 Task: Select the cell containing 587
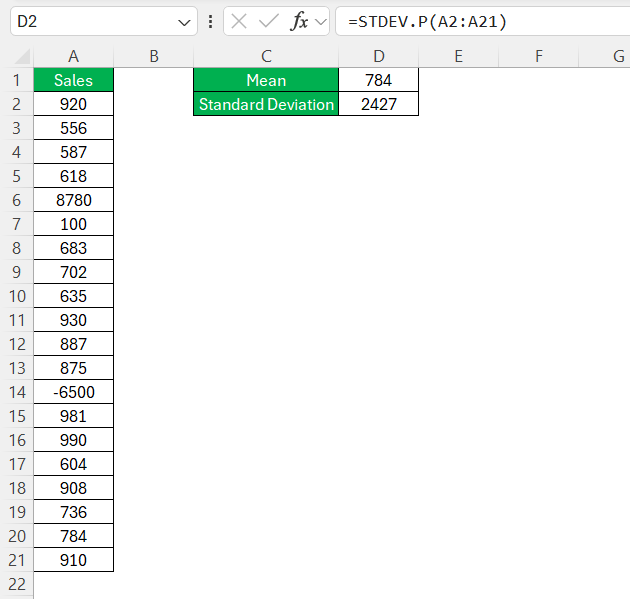pyautogui.click(x=74, y=152)
